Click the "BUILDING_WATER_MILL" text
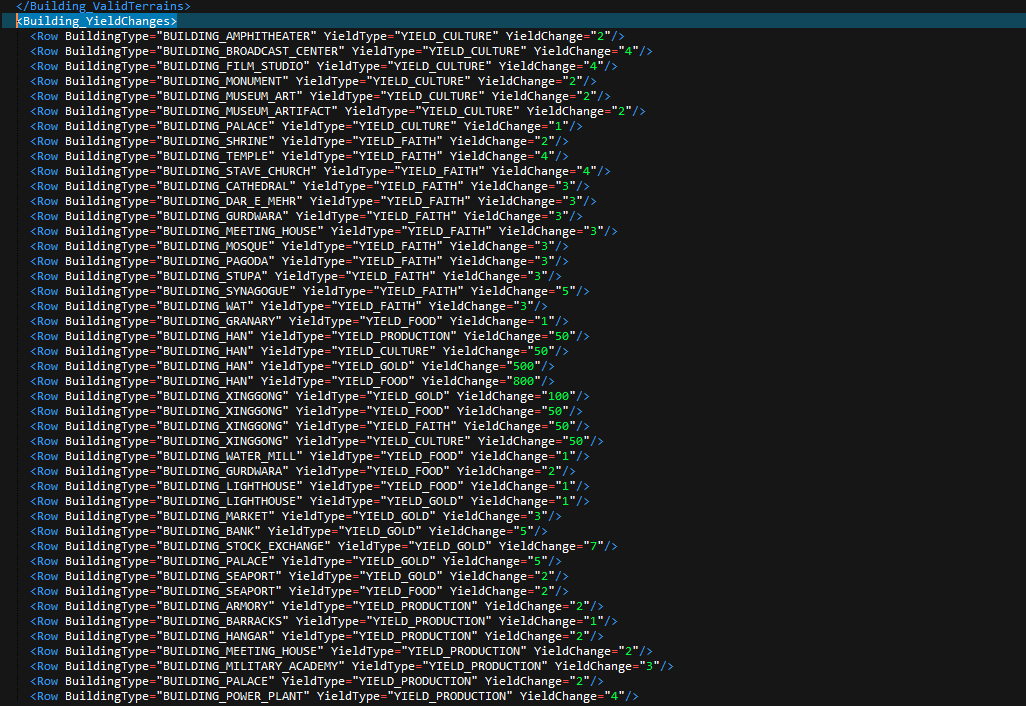This screenshot has height=706, width=1026. point(229,457)
